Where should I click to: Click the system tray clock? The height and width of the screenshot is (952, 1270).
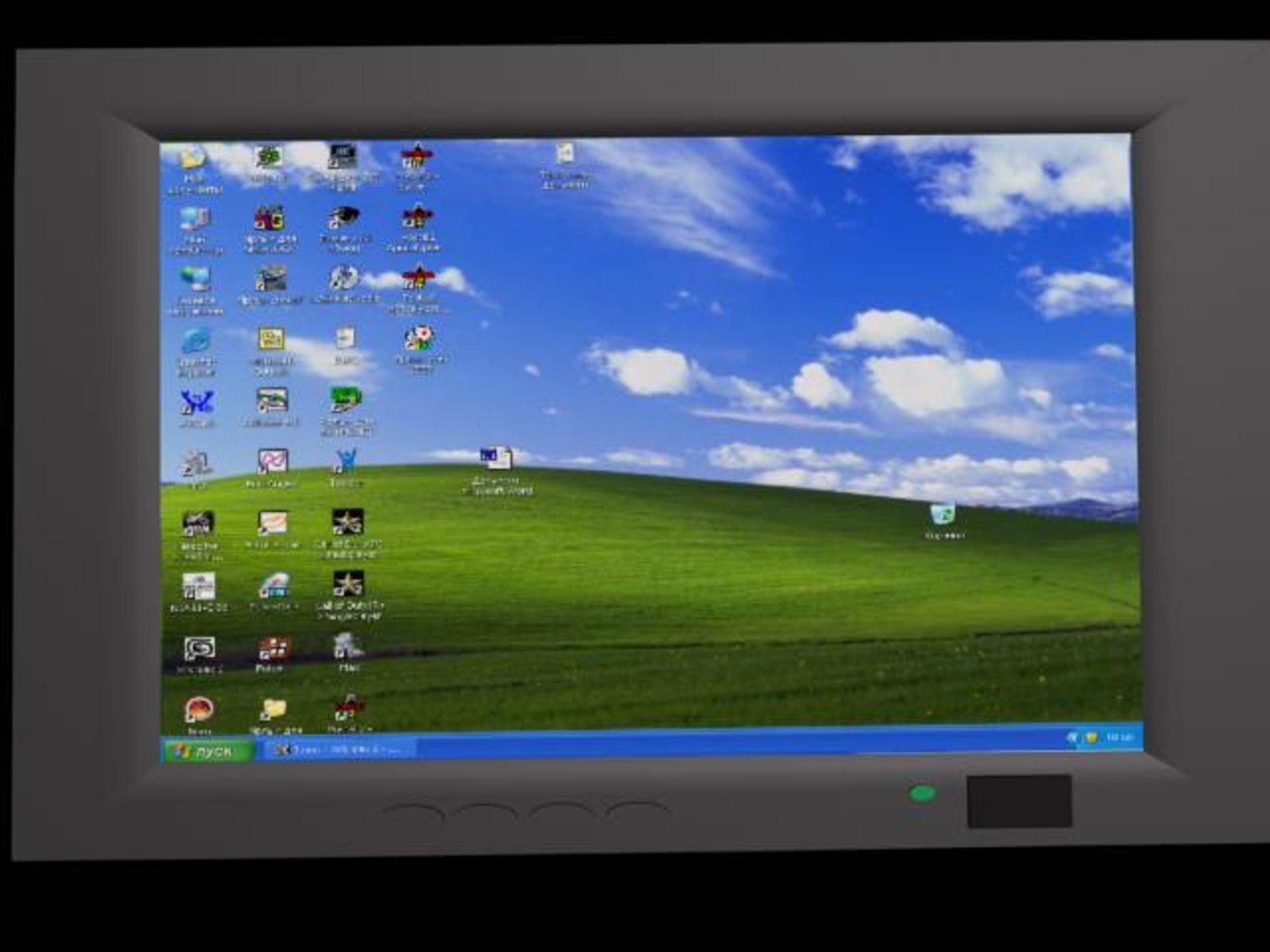[x=1119, y=737]
